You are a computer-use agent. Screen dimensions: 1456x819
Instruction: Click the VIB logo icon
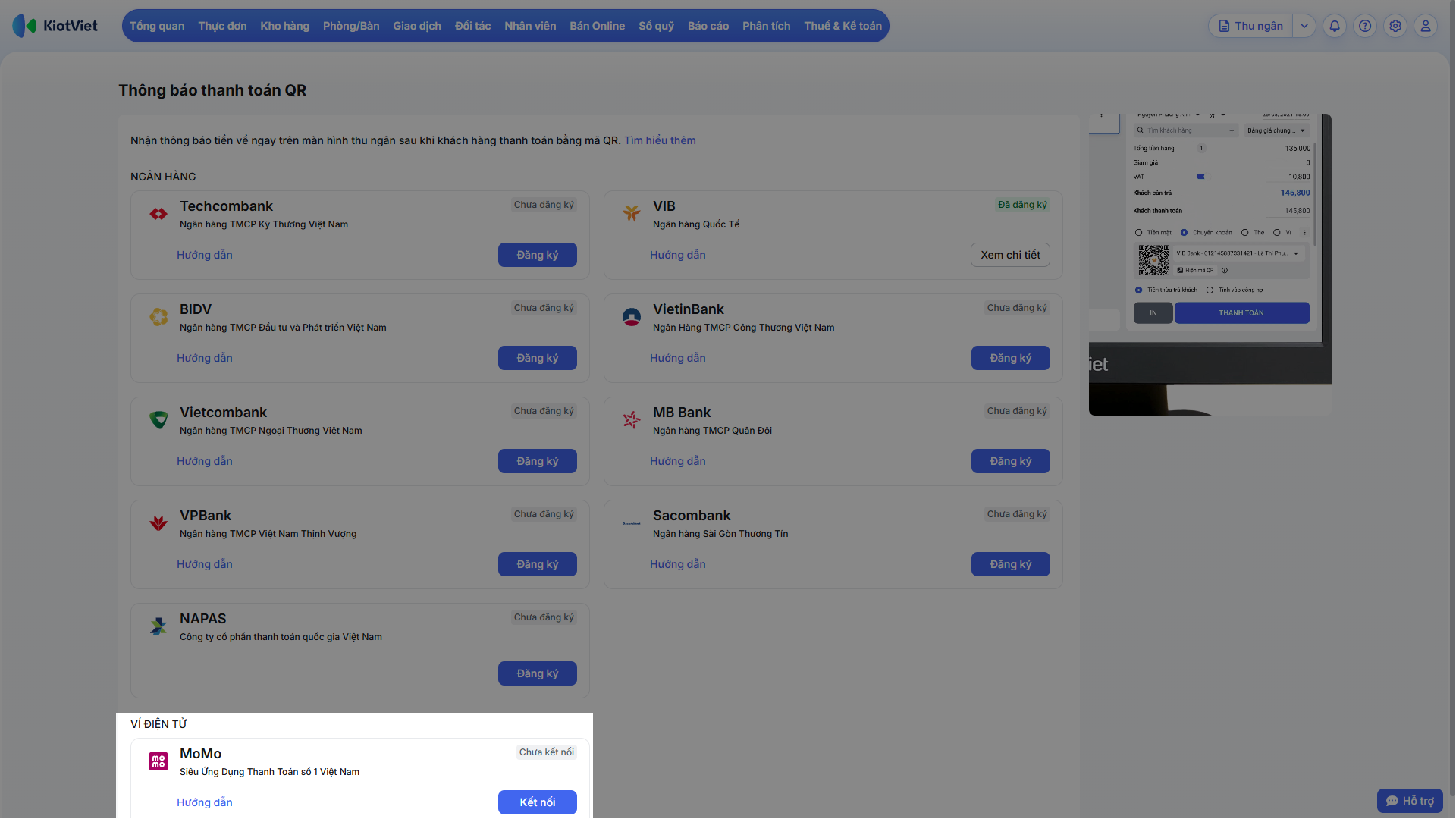click(632, 214)
